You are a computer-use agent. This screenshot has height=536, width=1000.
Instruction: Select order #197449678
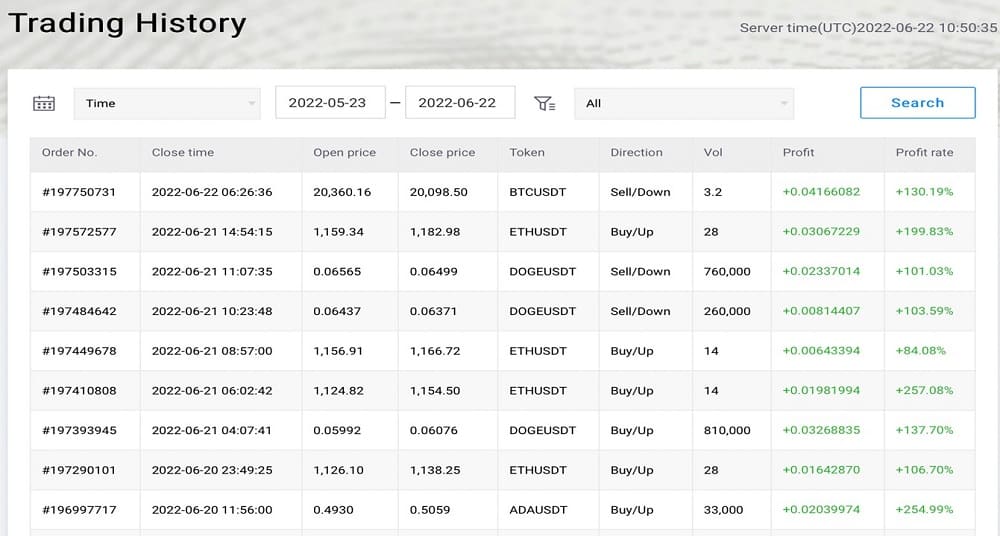point(79,351)
